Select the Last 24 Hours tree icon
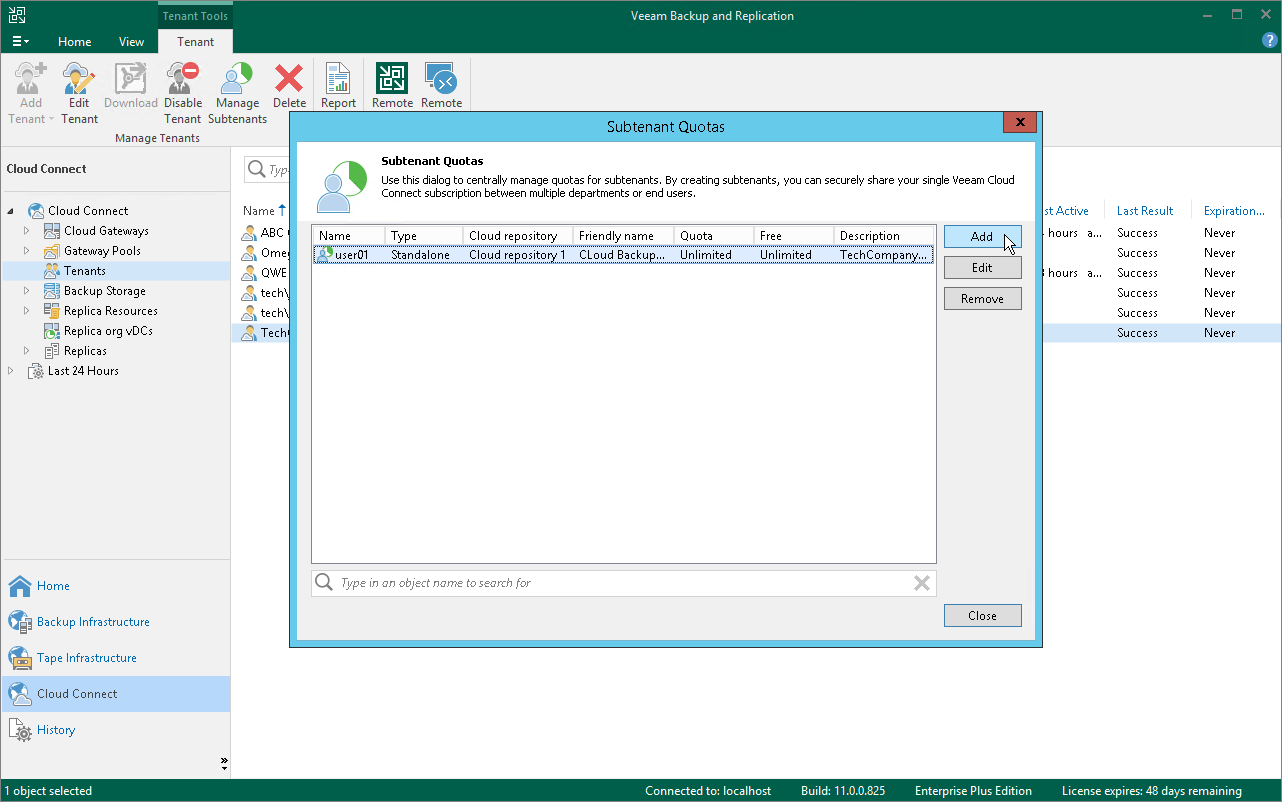The image size is (1282, 802). coord(36,371)
